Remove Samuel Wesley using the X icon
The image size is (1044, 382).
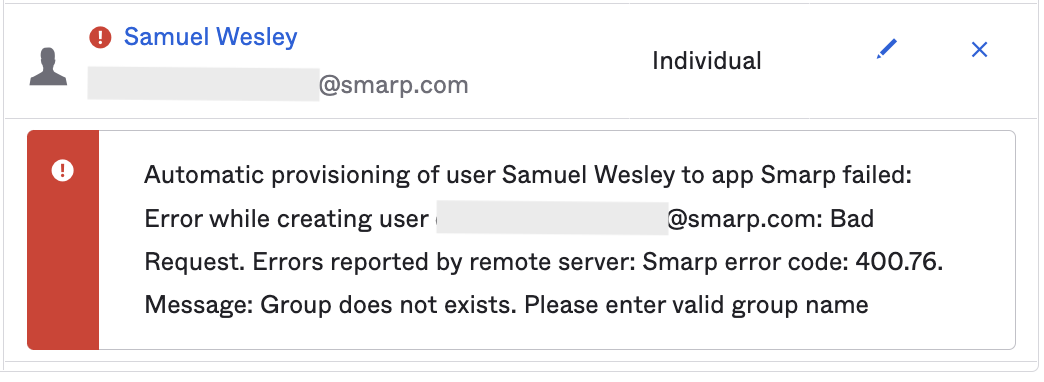[979, 49]
